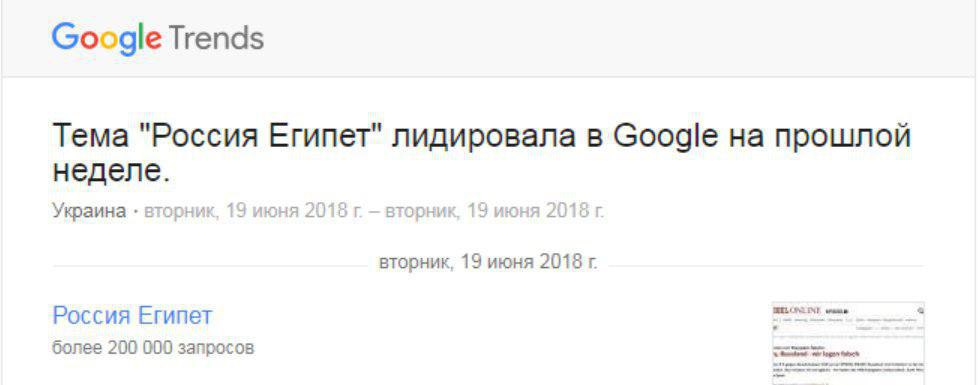
Task: Click the headline about Россия Египет
Action: point(481,153)
